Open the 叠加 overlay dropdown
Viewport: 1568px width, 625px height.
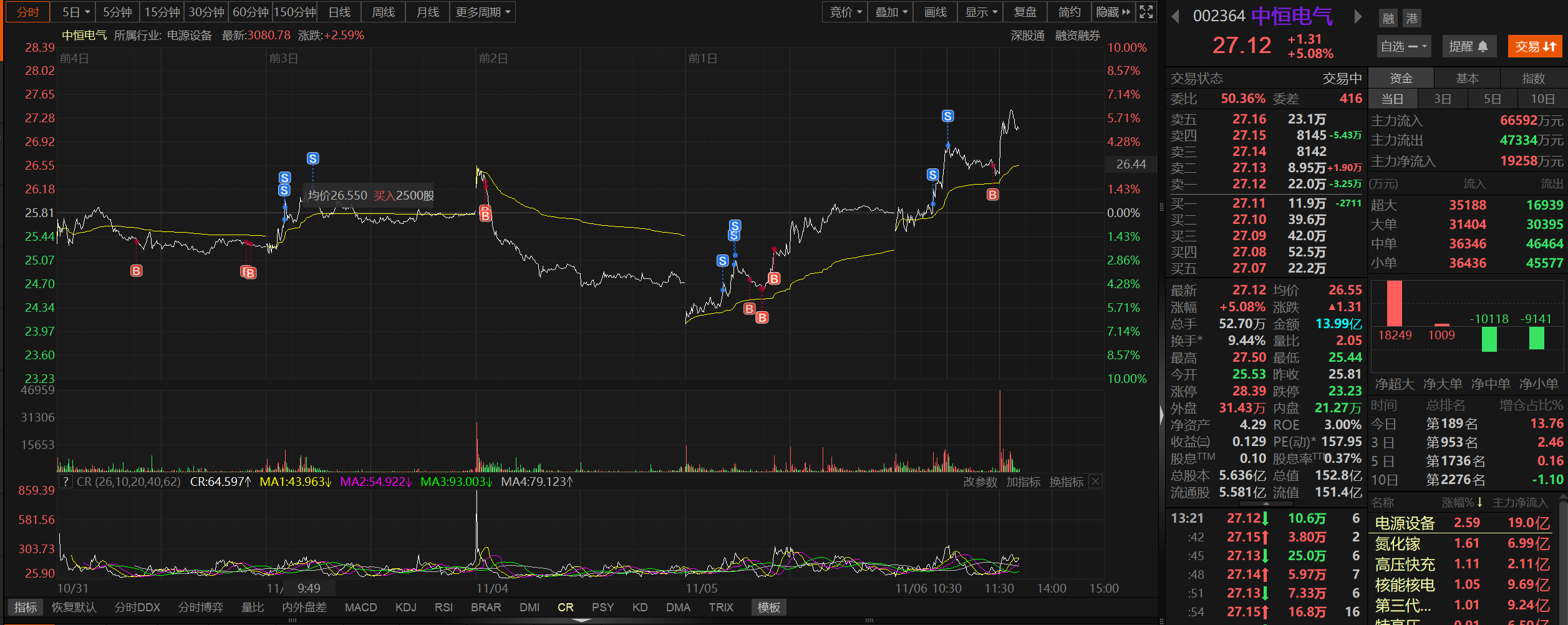coord(890,12)
